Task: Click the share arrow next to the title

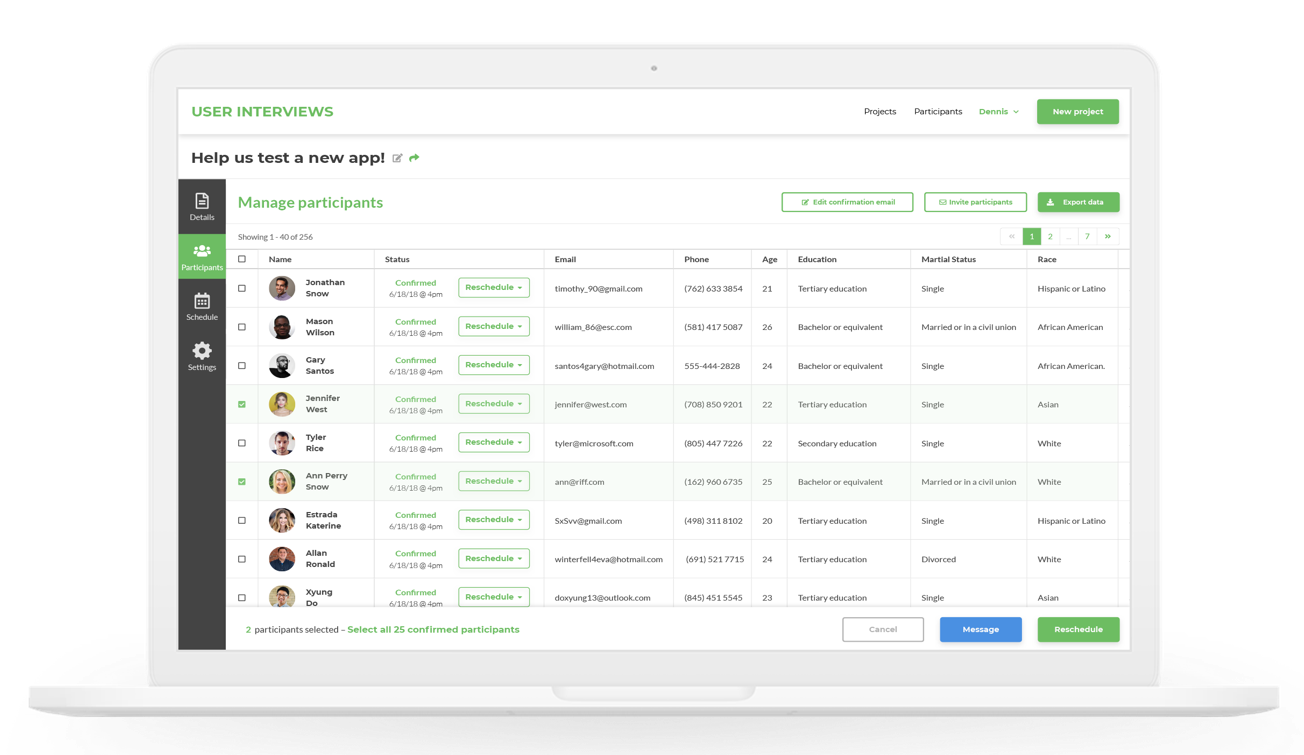Action: click(416, 158)
